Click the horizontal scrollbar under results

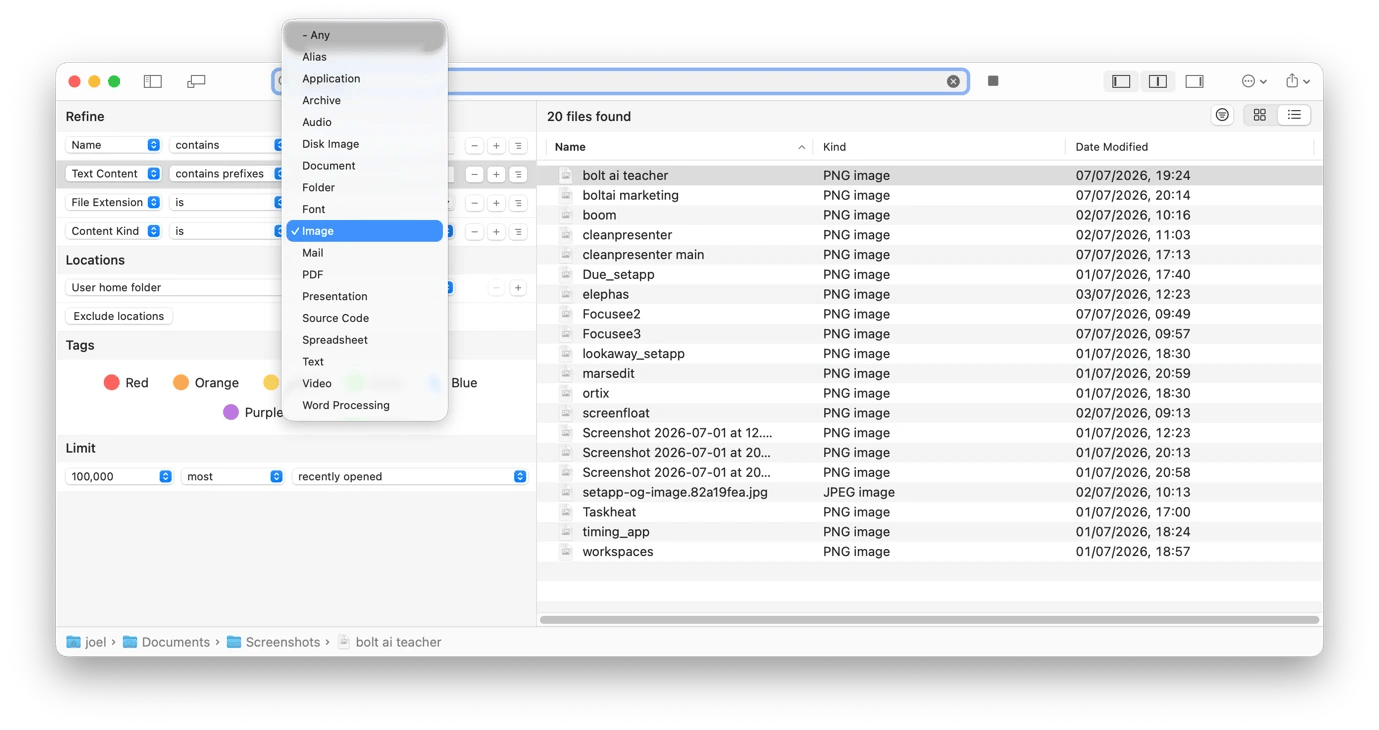point(929,620)
